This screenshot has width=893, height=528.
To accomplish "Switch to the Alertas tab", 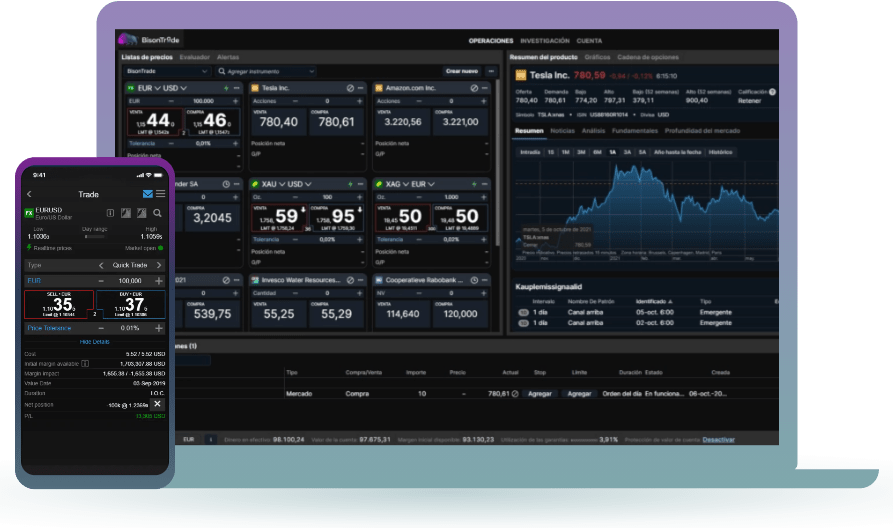I will click(228, 57).
